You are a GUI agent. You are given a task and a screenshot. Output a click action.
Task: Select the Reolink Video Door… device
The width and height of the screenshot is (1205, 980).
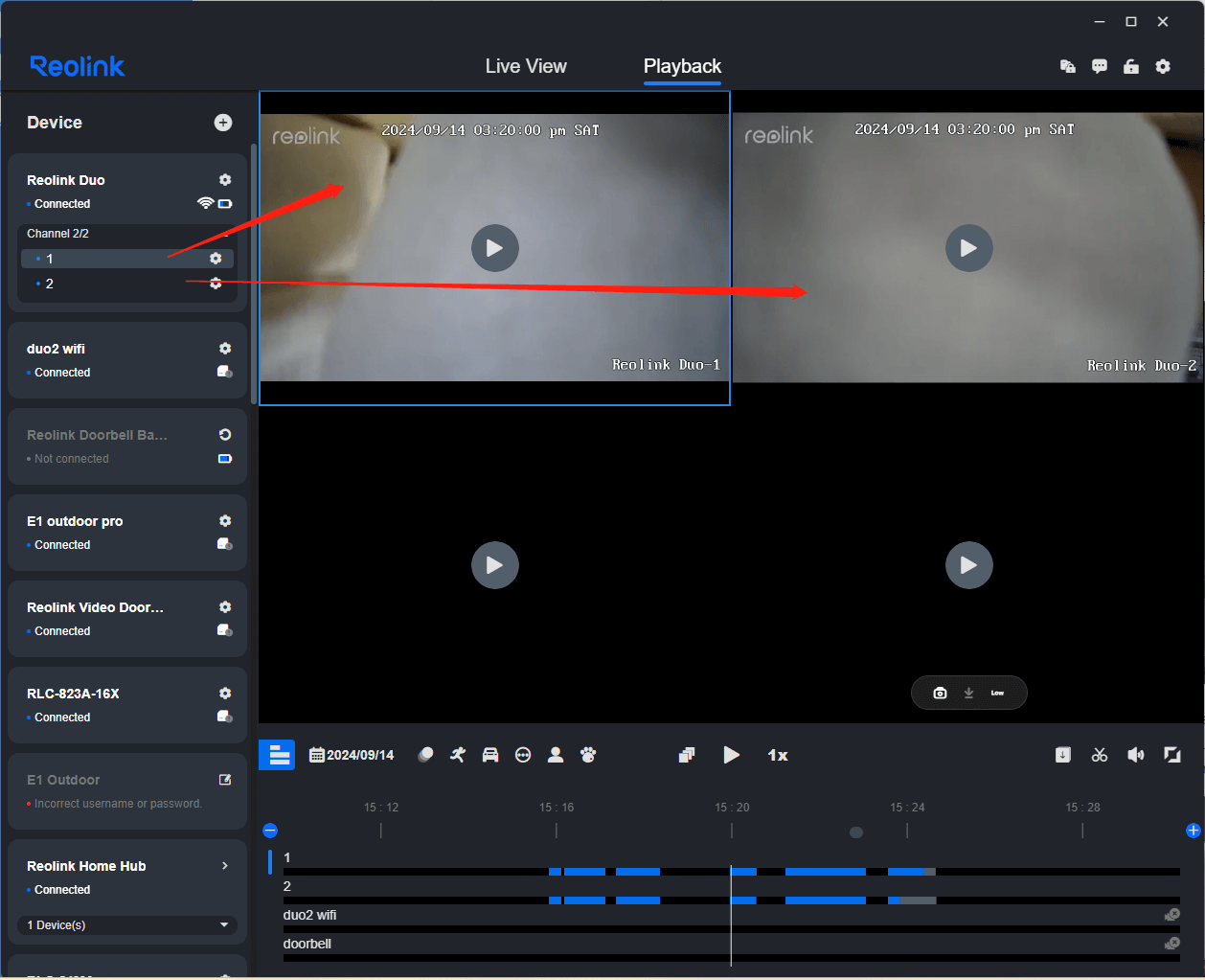tap(127, 619)
